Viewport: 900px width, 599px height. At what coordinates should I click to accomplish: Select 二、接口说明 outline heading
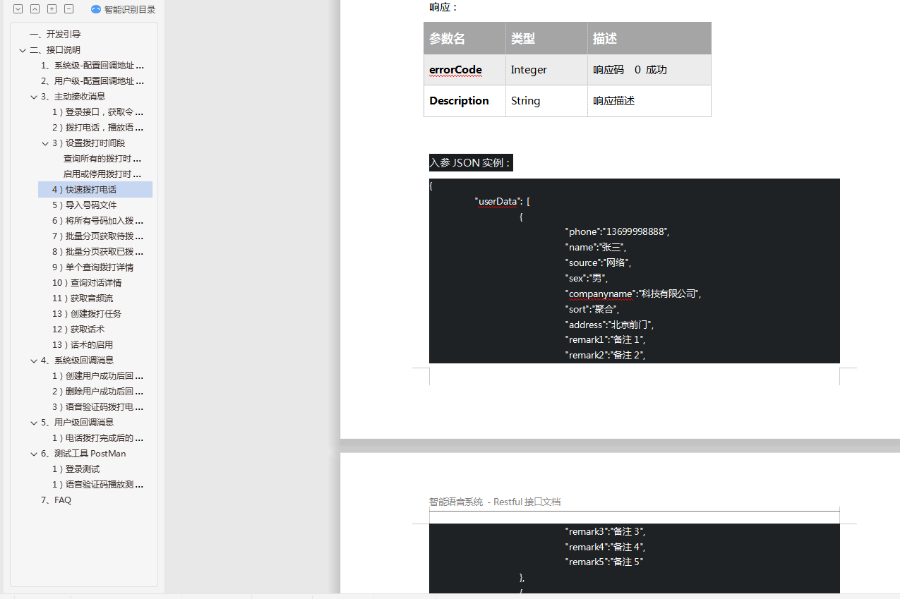click(x=55, y=50)
